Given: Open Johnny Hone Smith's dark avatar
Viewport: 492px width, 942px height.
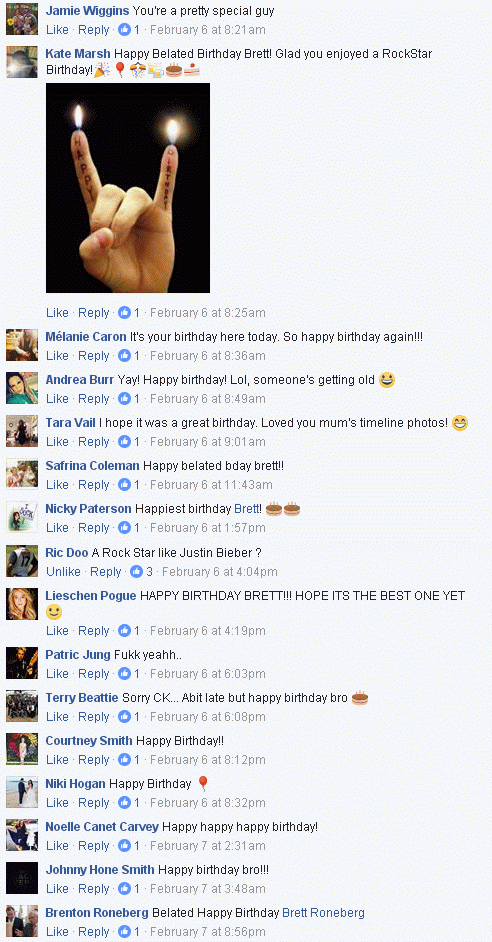Looking at the screenshot, I should 22,878.
